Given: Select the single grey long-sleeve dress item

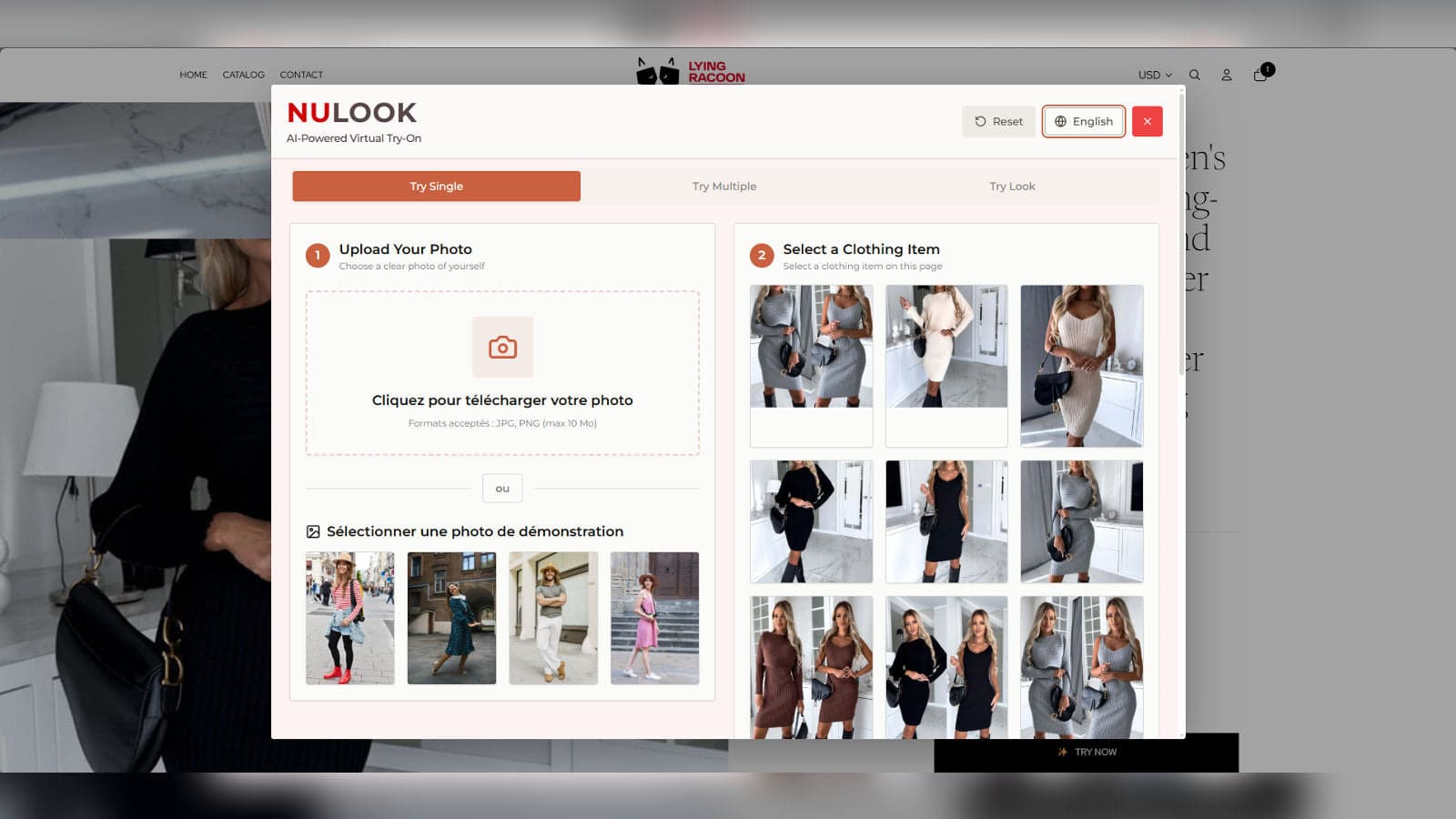Looking at the screenshot, I should click(x=1082, y=521).
